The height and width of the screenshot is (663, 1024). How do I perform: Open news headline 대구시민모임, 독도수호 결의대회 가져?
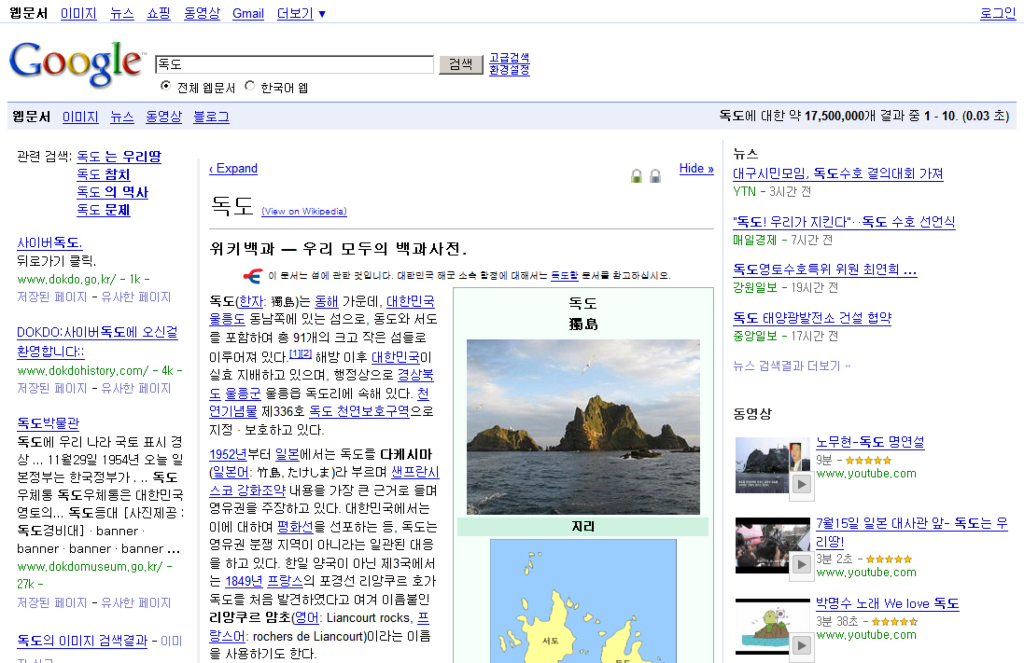838,174
